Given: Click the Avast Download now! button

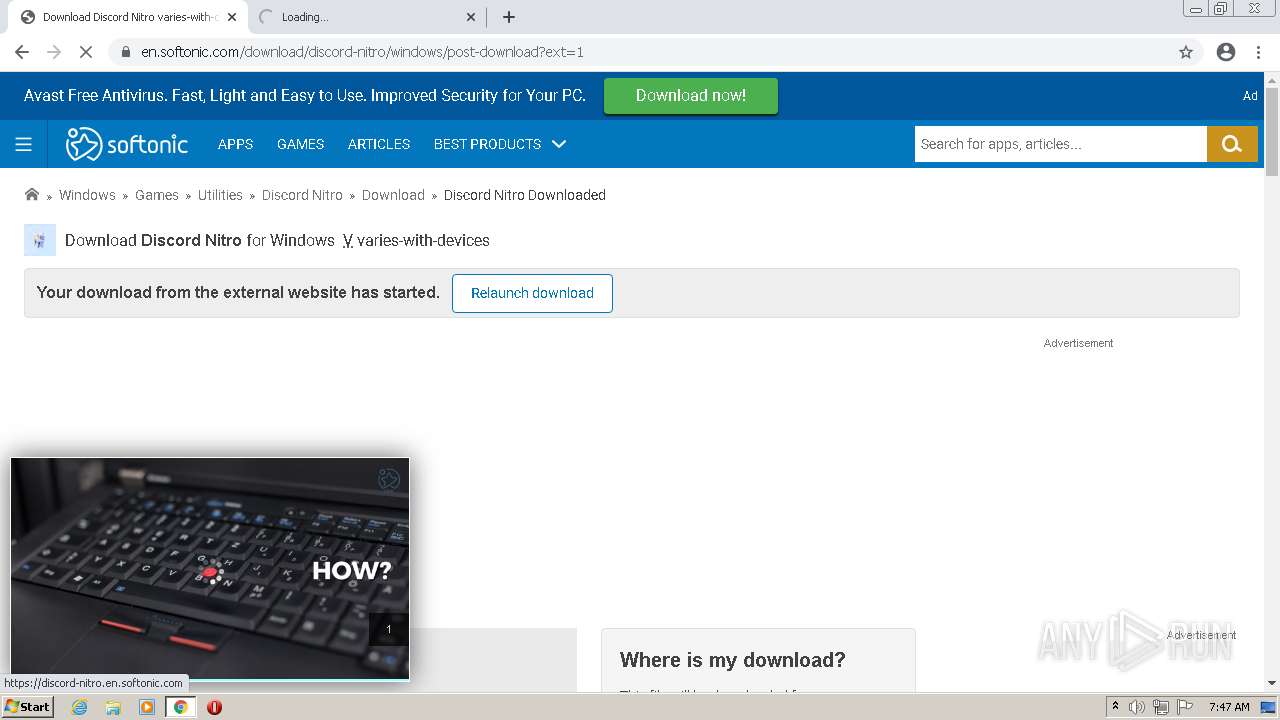Looking at the screenshot, I should pyautogui.click(x=691, y=96).
